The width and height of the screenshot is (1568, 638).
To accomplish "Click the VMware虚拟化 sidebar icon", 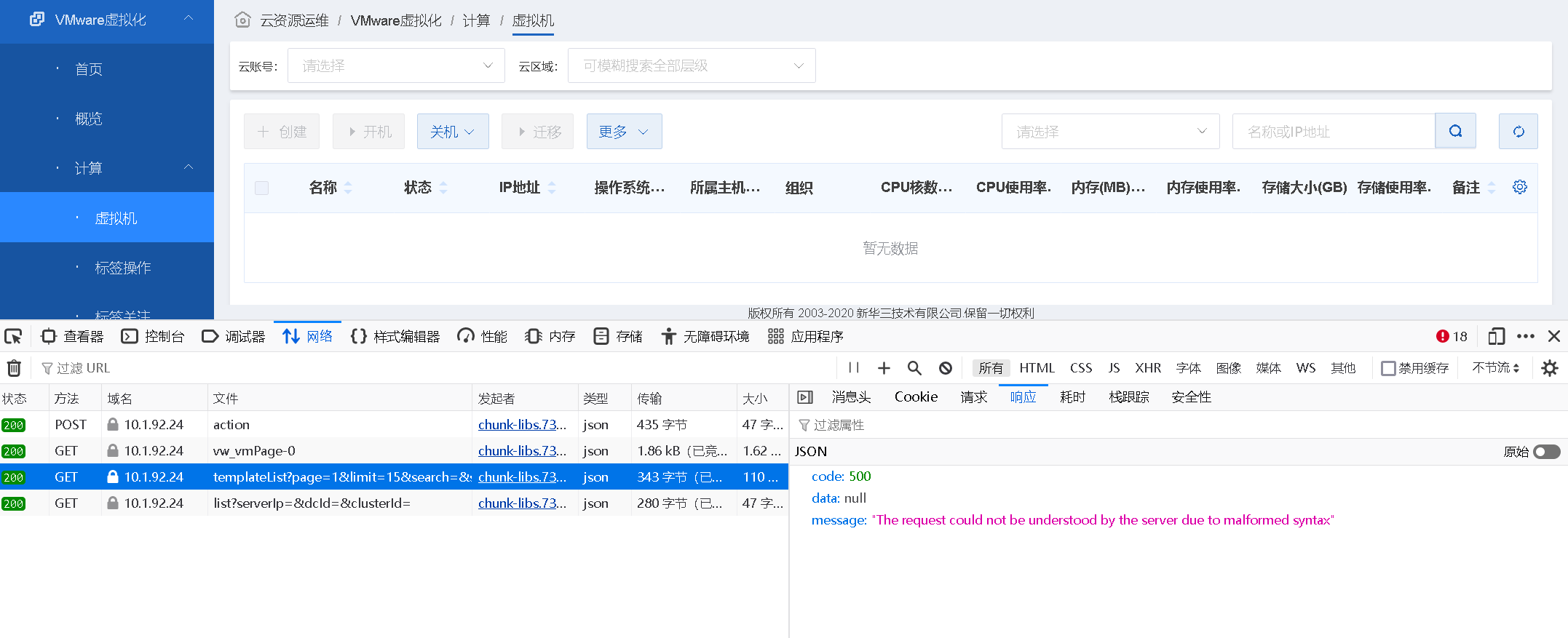I will click(37, 19).
